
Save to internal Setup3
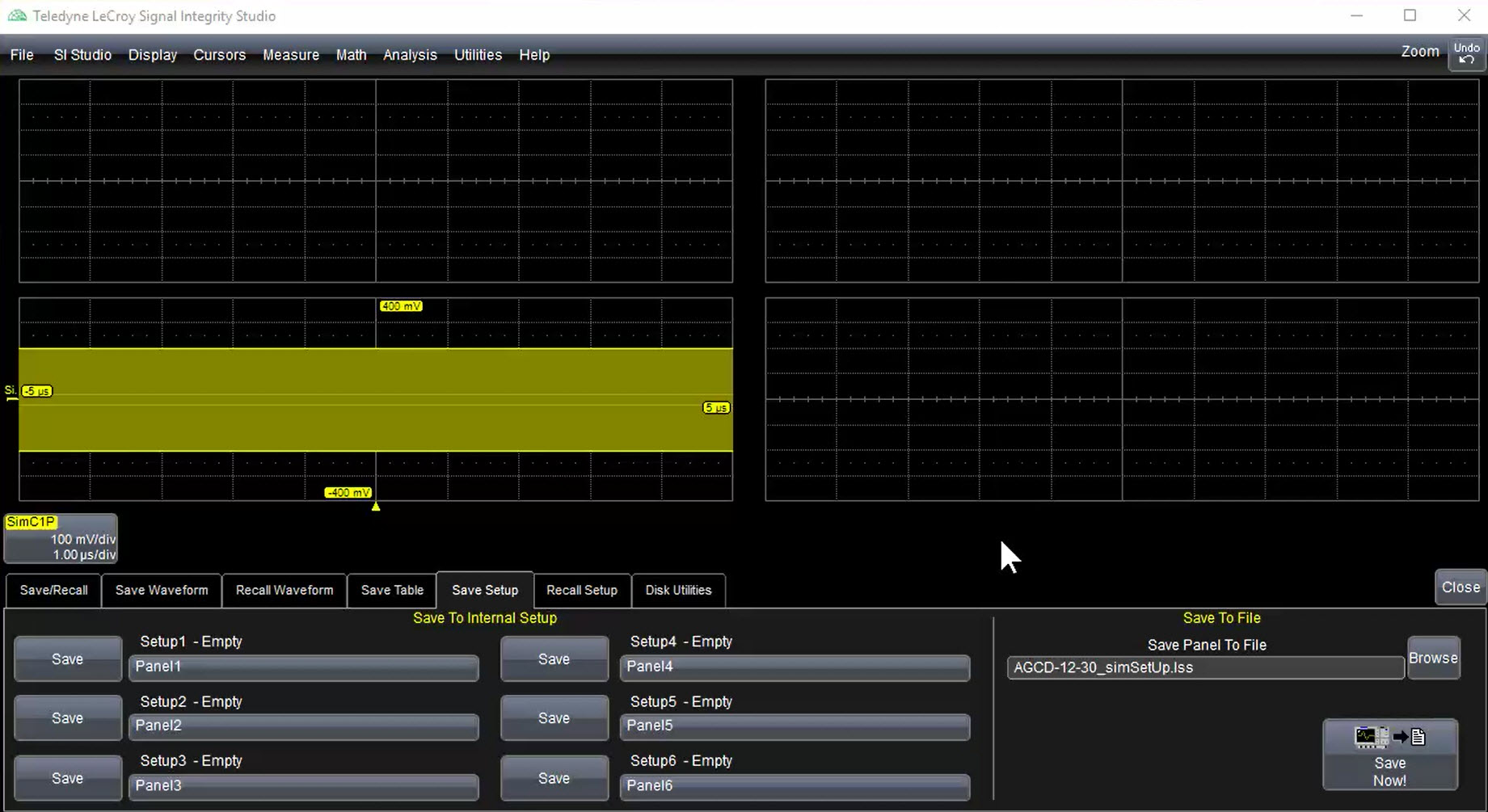point(68,778)
